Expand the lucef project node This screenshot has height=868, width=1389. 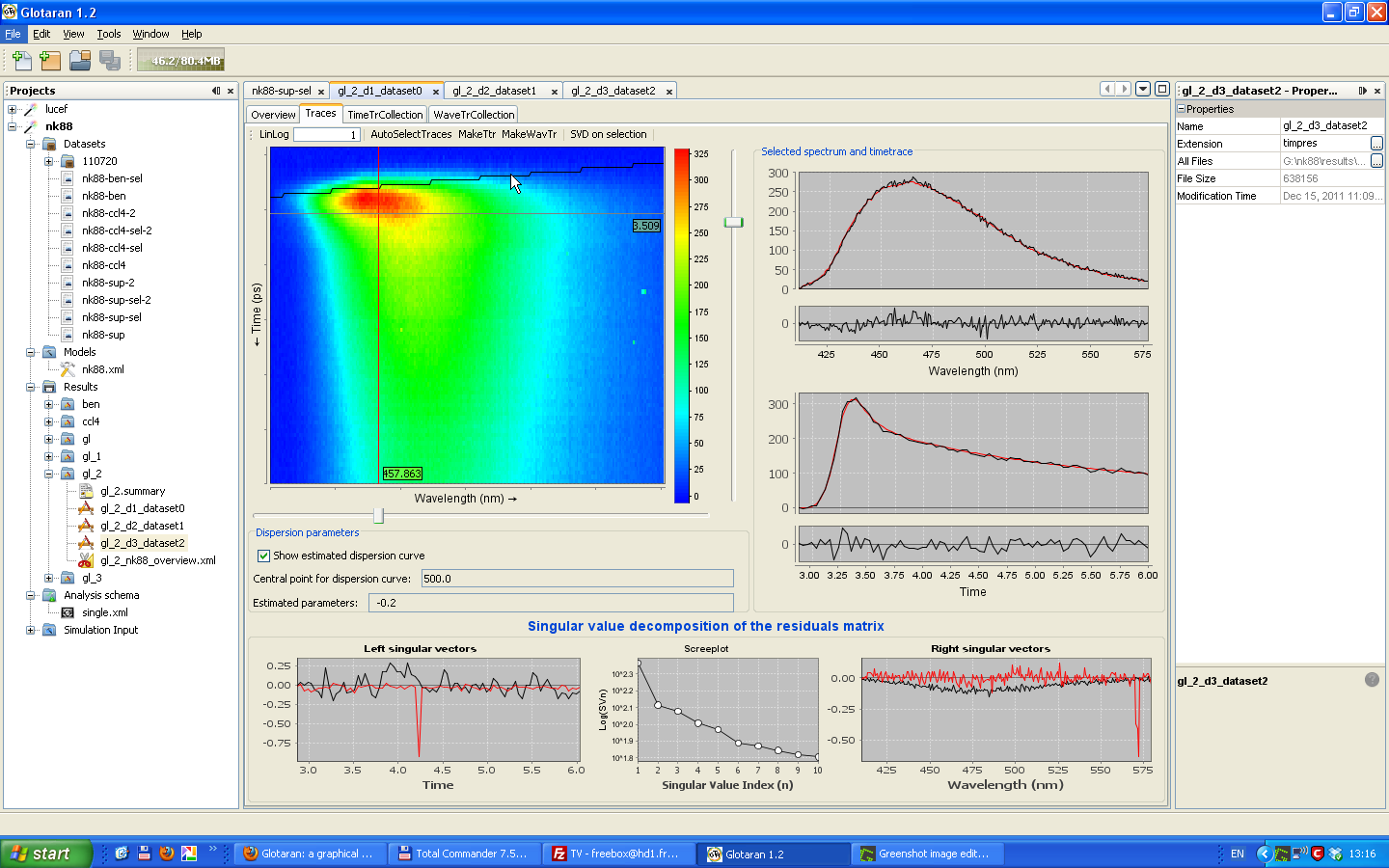pyautogui.click(x=13, y=109)
